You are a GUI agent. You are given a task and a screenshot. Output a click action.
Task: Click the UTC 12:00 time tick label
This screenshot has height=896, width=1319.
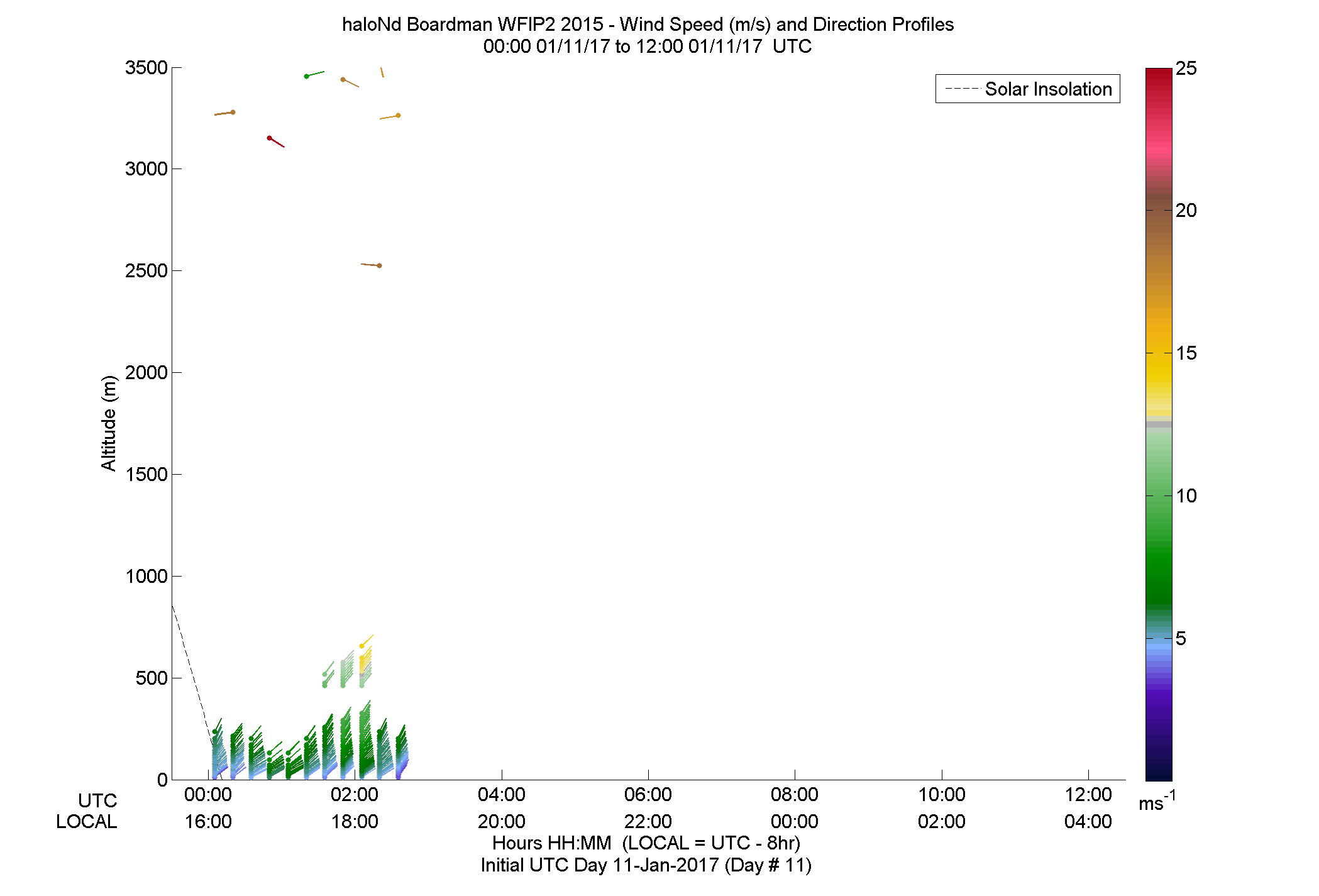click(1088, 794)
